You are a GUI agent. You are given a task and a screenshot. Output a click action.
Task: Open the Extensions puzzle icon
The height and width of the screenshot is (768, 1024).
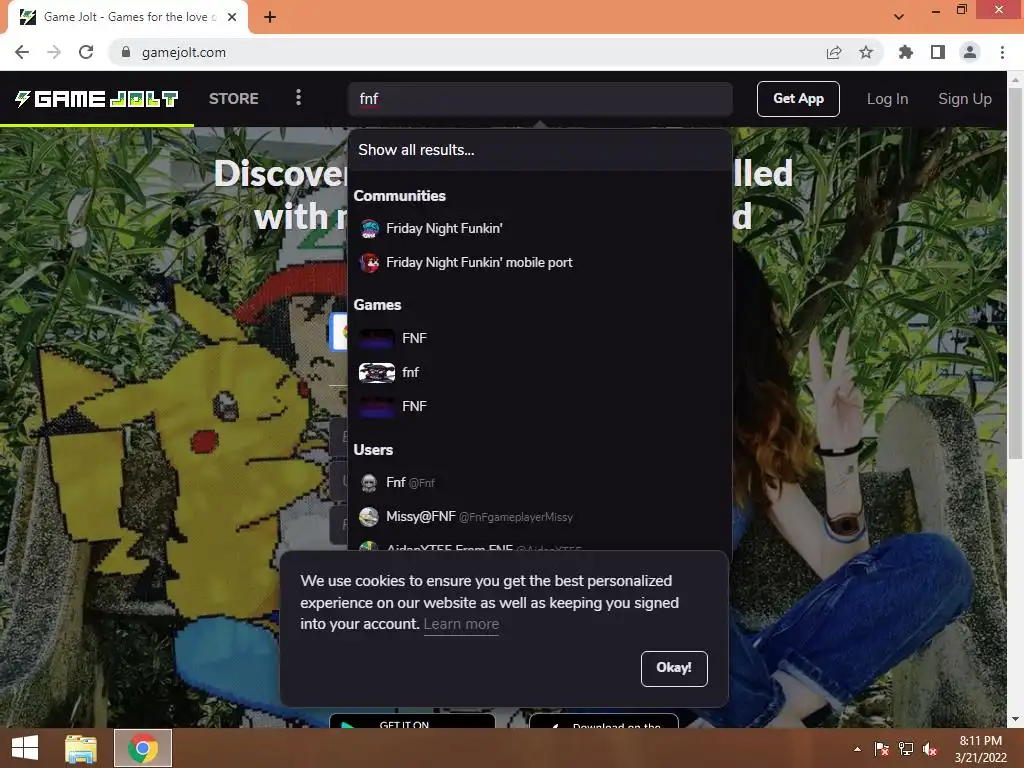tap(905, 52)
